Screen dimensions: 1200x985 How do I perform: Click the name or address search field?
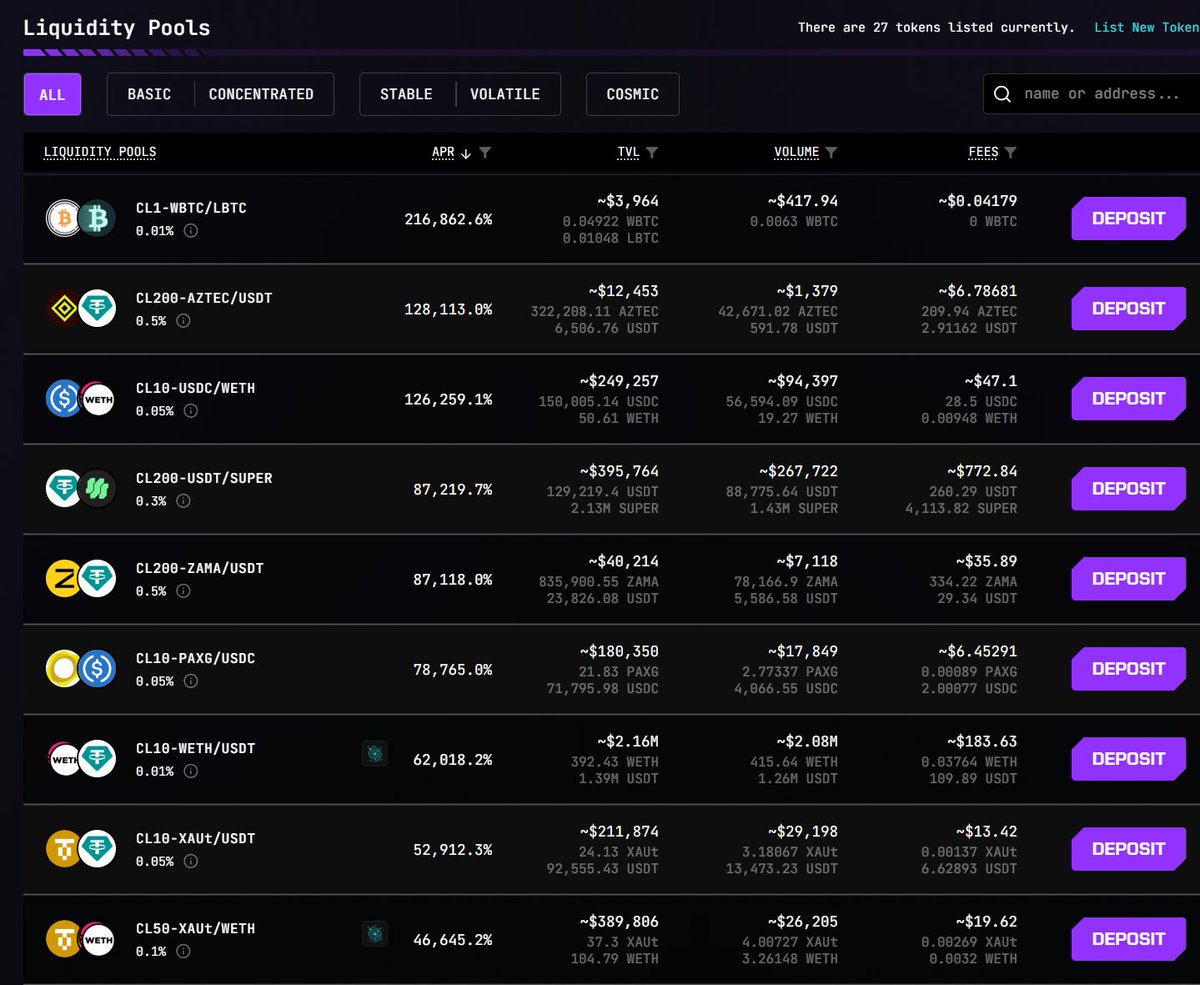(1090, 94)
